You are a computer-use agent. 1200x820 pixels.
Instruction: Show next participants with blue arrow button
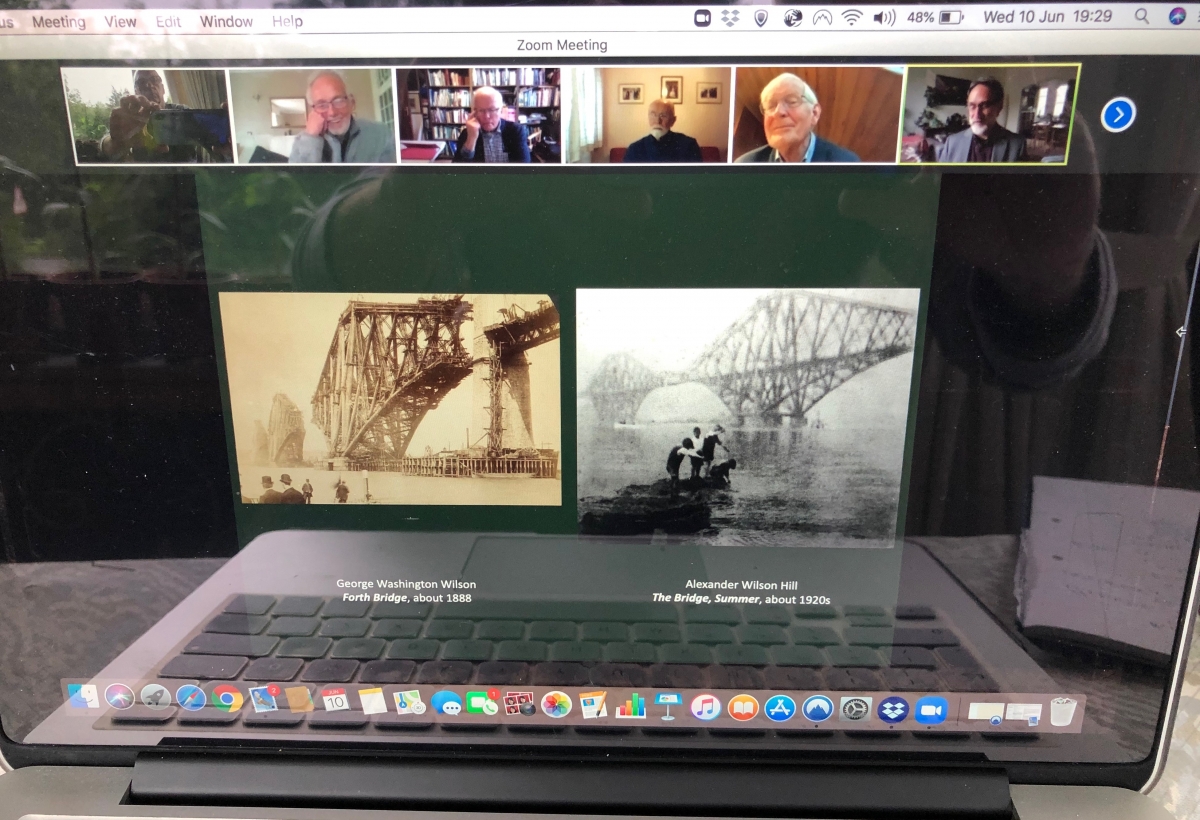point(1118,115)
